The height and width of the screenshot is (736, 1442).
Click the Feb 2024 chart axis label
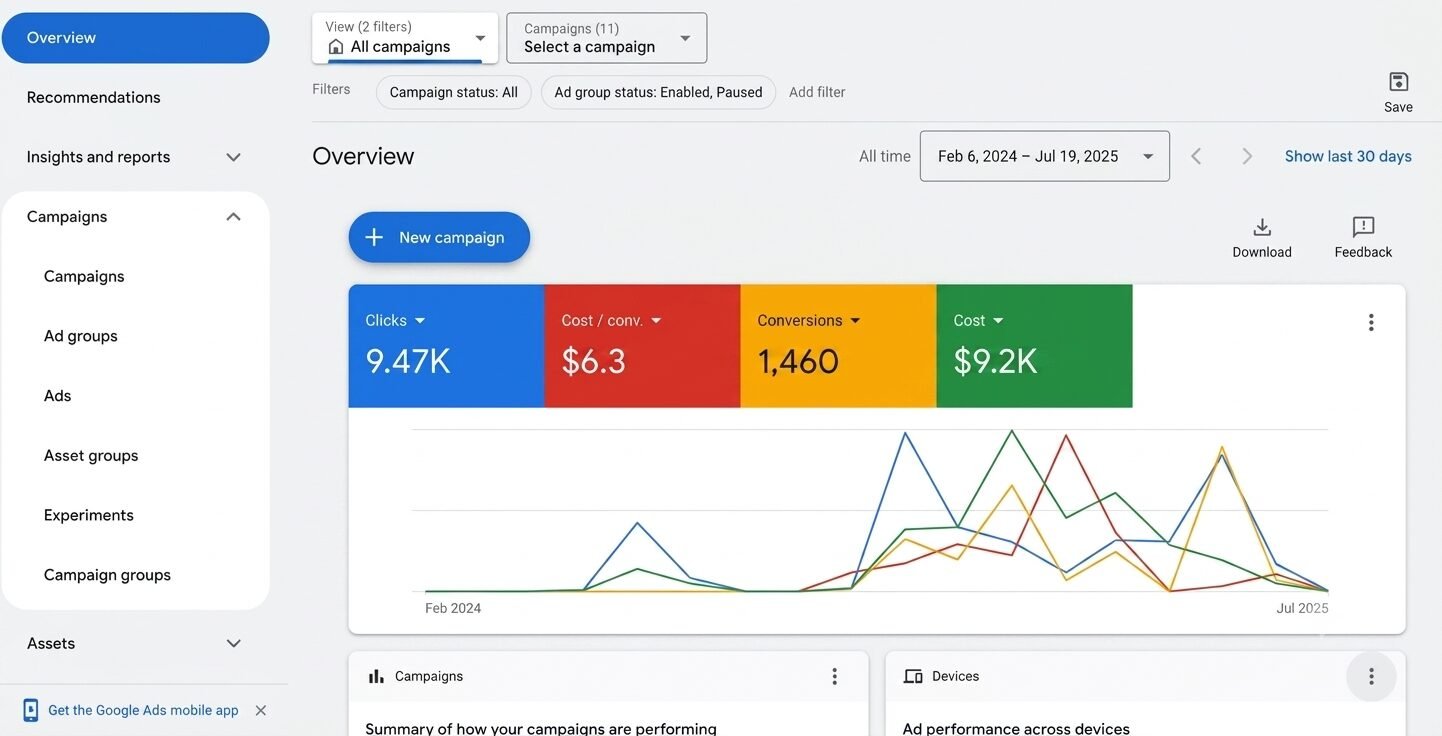(453, 608)
